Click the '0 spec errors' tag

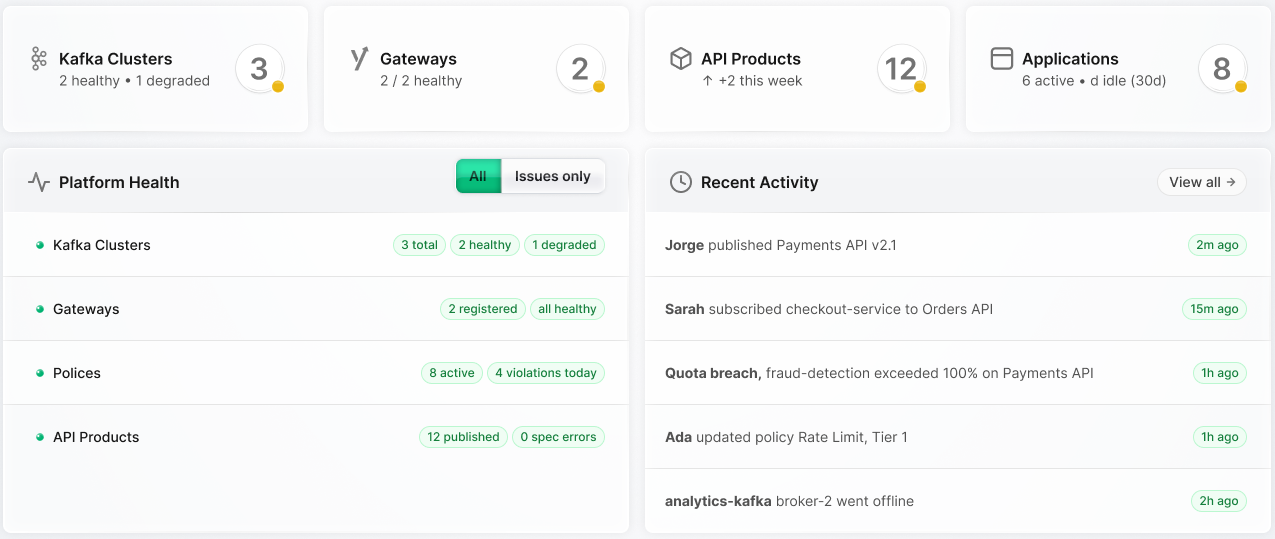pyautogui.click(x=558, y=437)
